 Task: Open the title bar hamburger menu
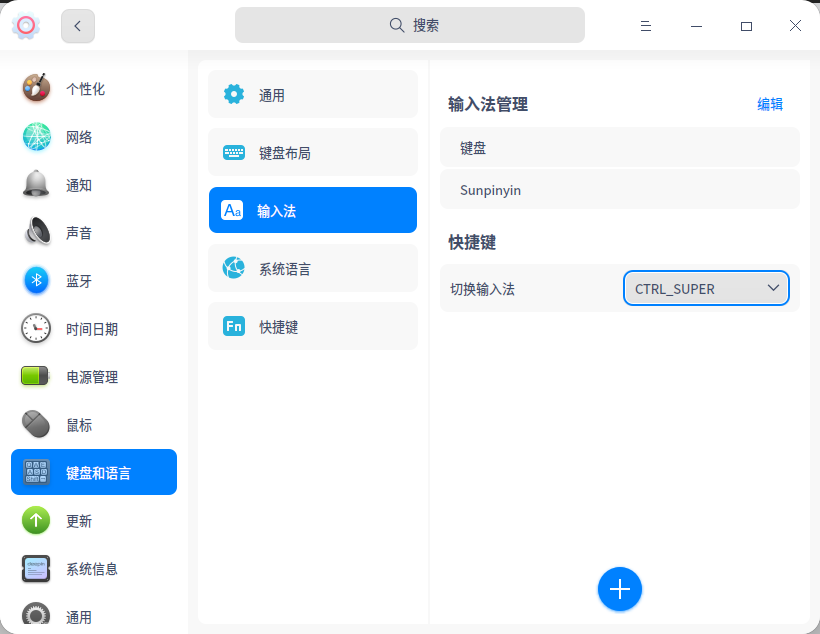(x=646, y=26)
